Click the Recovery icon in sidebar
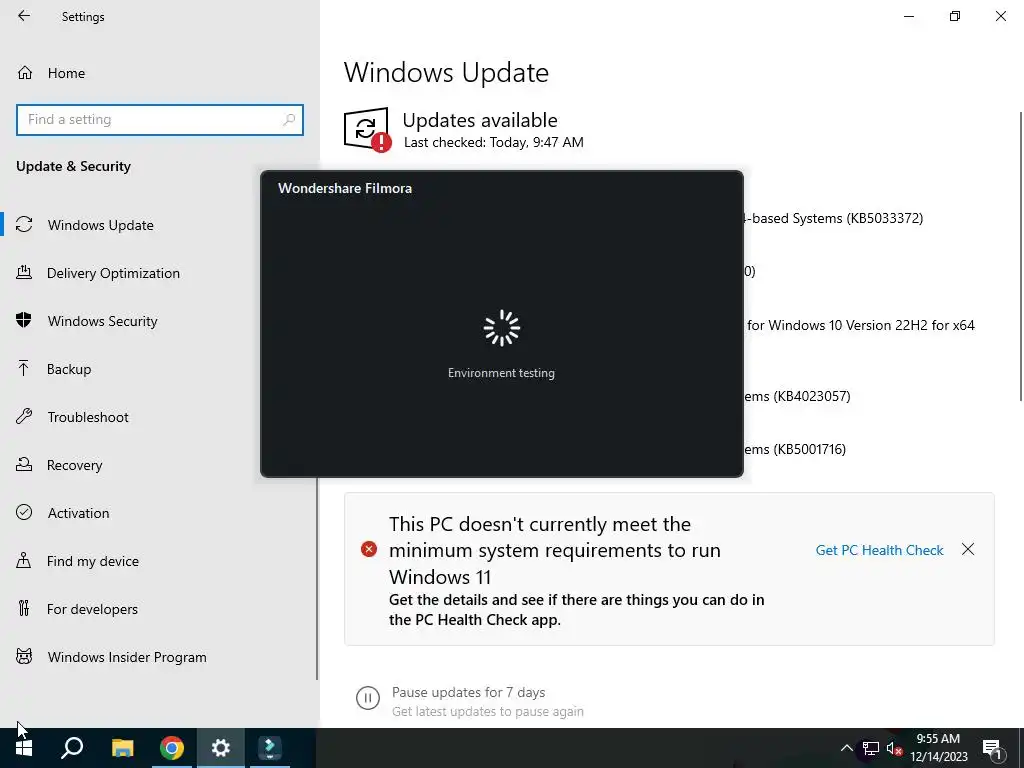This screenshot has height=768, width=1024. [x=24, y=464]
